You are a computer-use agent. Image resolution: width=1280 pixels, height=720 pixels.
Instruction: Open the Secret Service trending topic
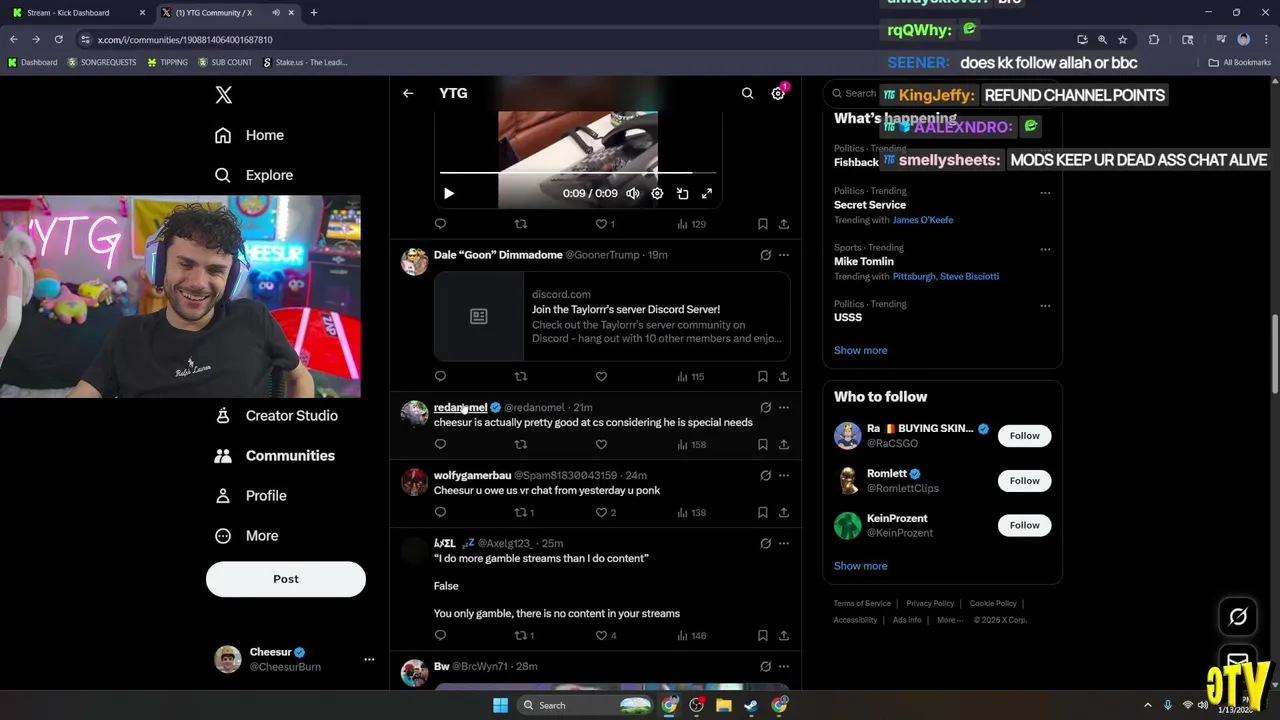coord(870,205)
